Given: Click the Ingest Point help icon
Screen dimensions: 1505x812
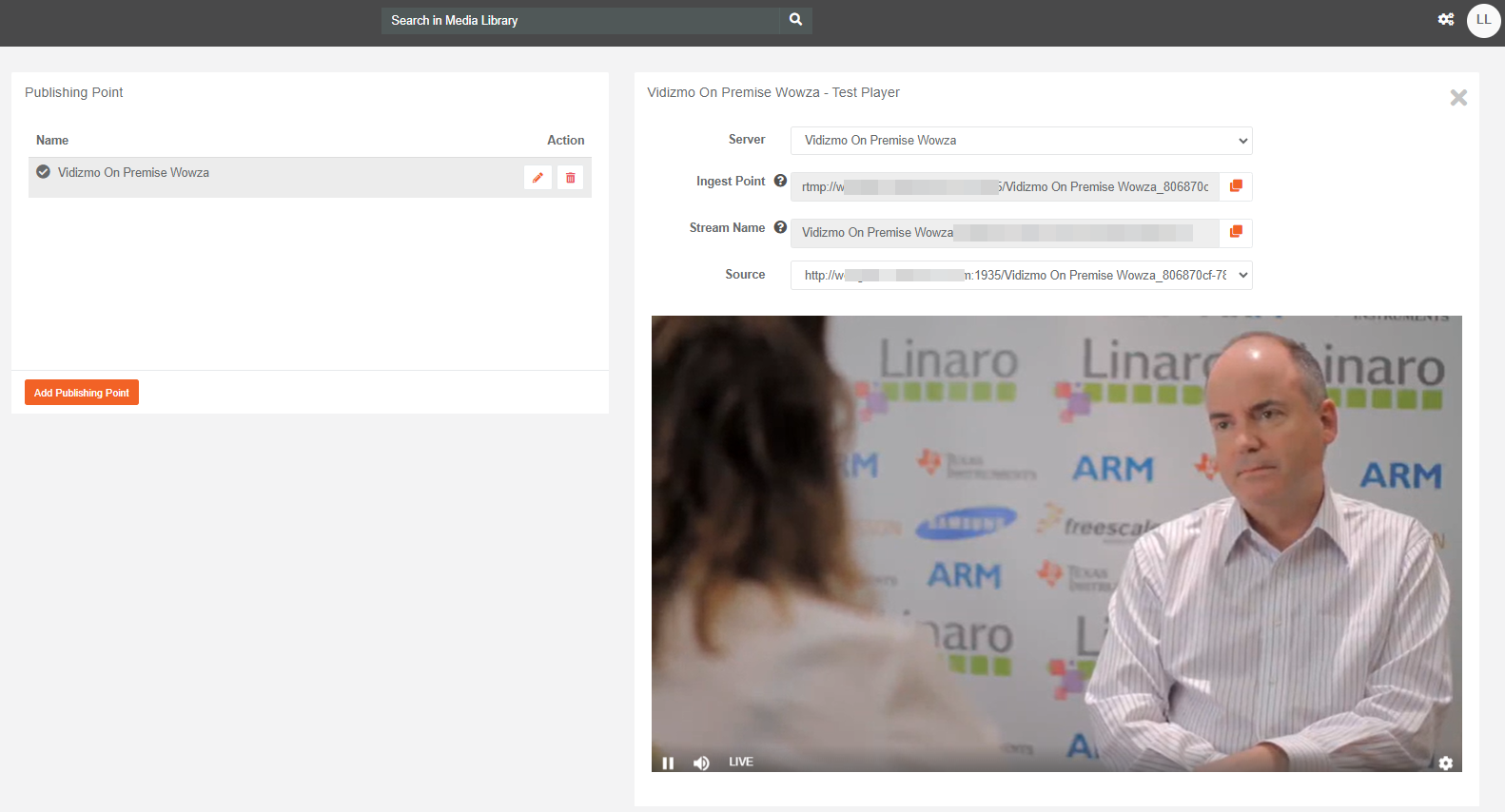Looking at the screenshot, I should click(780, 181).
